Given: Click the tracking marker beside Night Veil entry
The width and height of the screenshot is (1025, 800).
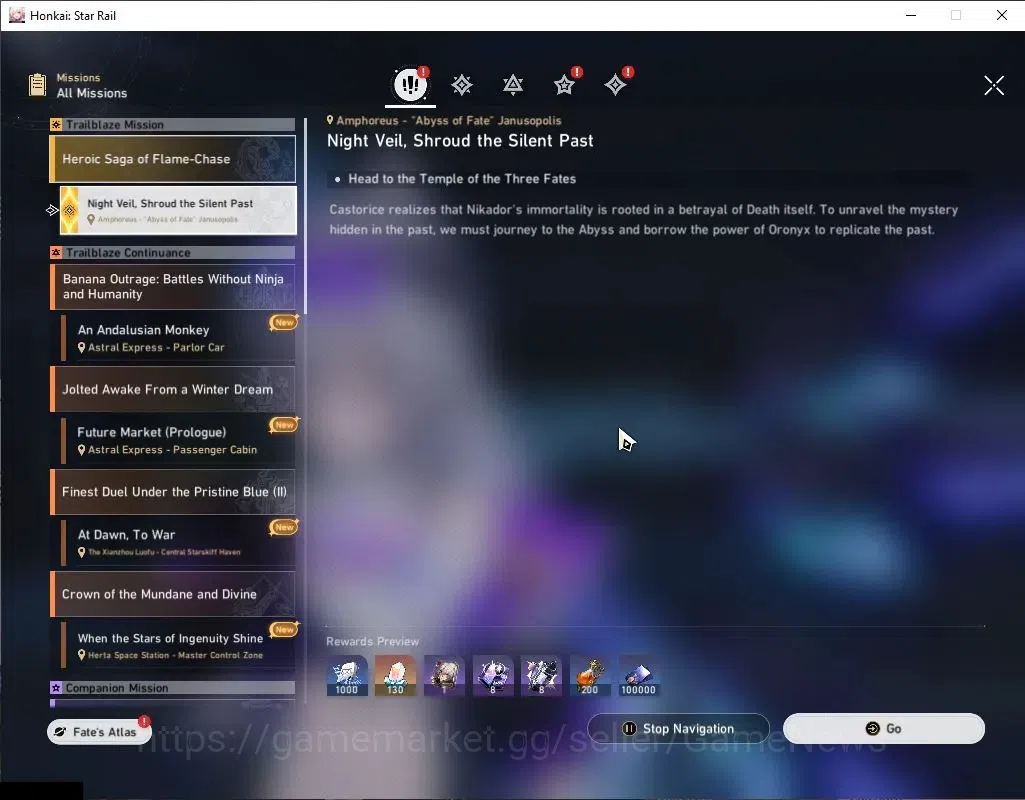Looking at the screenshot, I should tap(52, 210).
